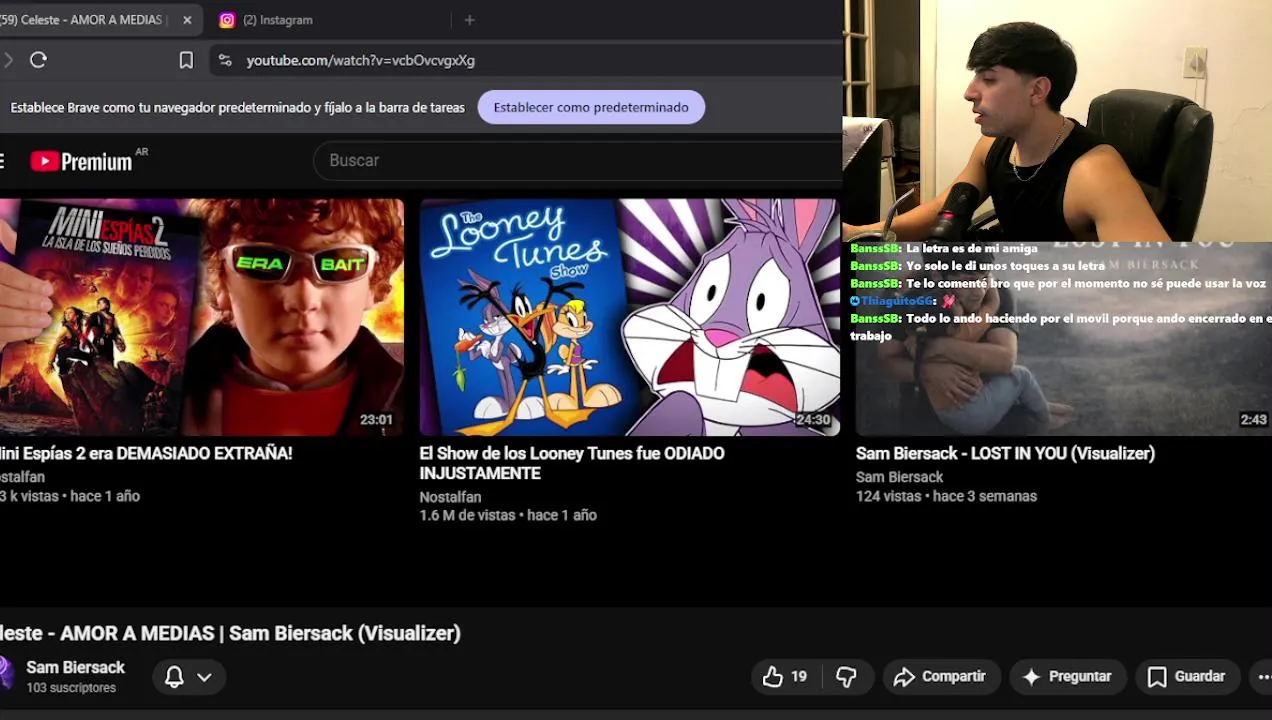
Task: Click '124 vistas • hace 3 semanas' text
Action: [946, 496]
